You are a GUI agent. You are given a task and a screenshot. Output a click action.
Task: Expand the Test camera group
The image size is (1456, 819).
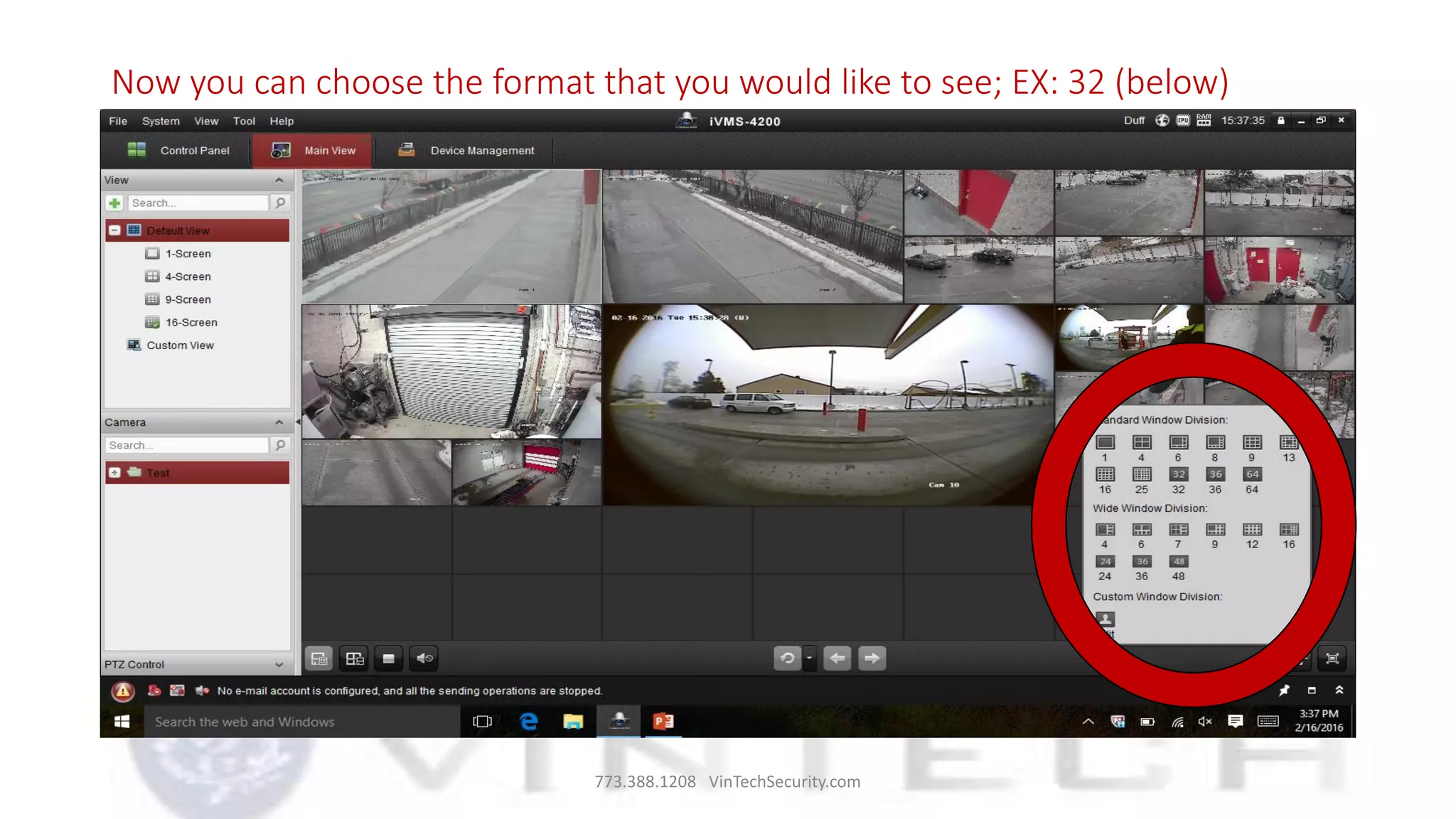pyautogui.click(x=114, y=473)
